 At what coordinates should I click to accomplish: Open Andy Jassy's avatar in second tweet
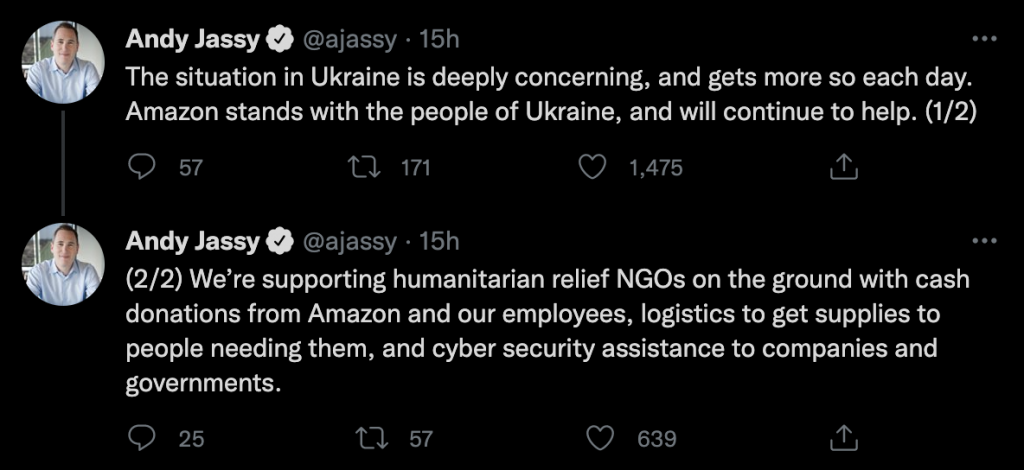pyautogui.click(x=63, y=264)
